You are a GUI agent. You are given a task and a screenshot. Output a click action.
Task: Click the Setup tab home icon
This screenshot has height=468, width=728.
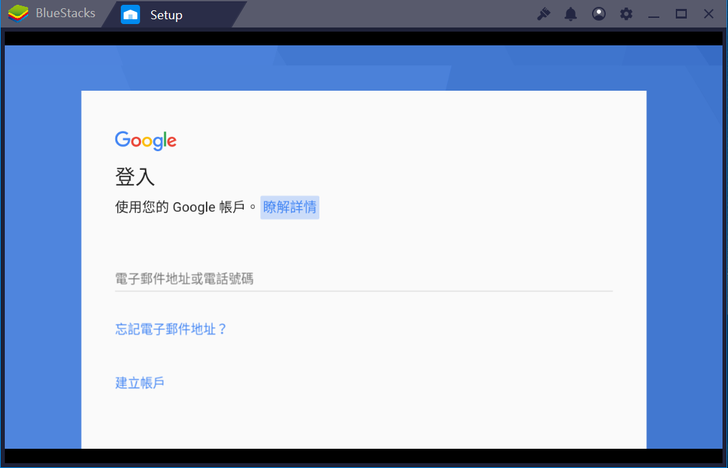(130, 14)
